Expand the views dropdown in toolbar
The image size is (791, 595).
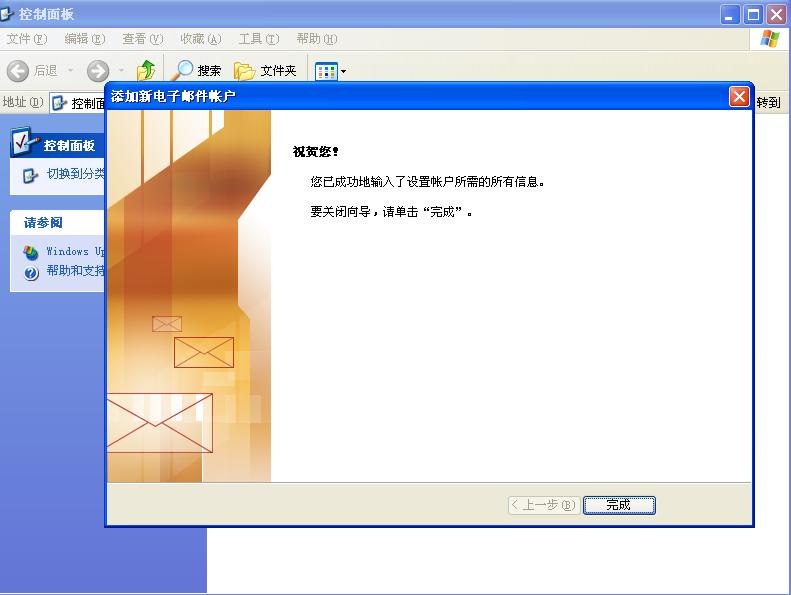coord(343,71)
